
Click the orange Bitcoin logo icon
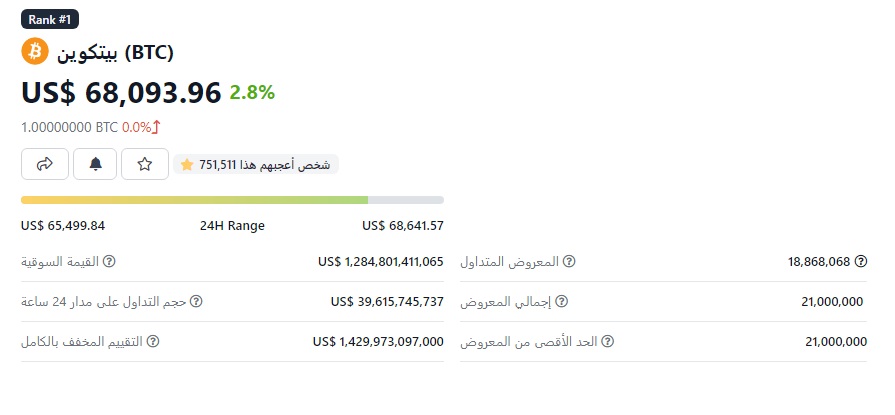(x=35, y=51)
